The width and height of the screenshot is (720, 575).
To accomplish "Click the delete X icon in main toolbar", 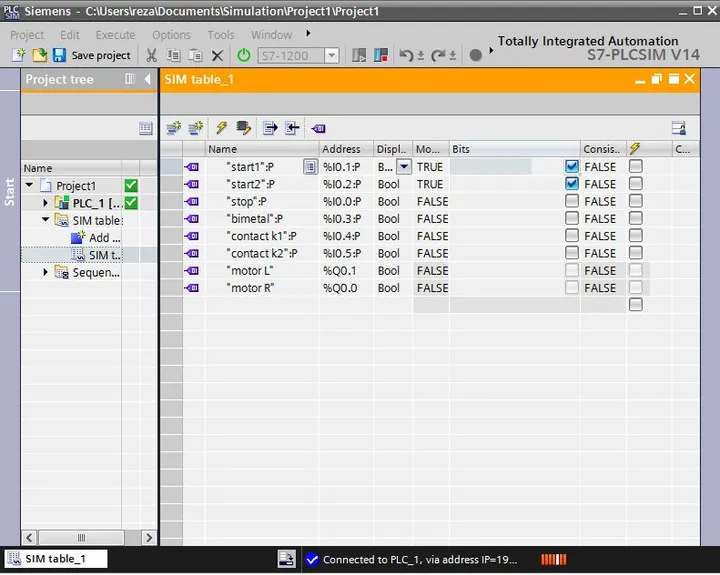I will tap(218, 56).
